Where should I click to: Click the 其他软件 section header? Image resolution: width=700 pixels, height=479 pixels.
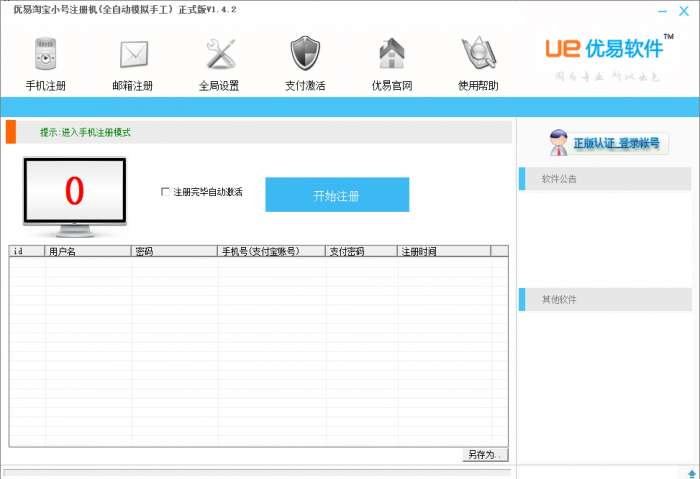605,299
